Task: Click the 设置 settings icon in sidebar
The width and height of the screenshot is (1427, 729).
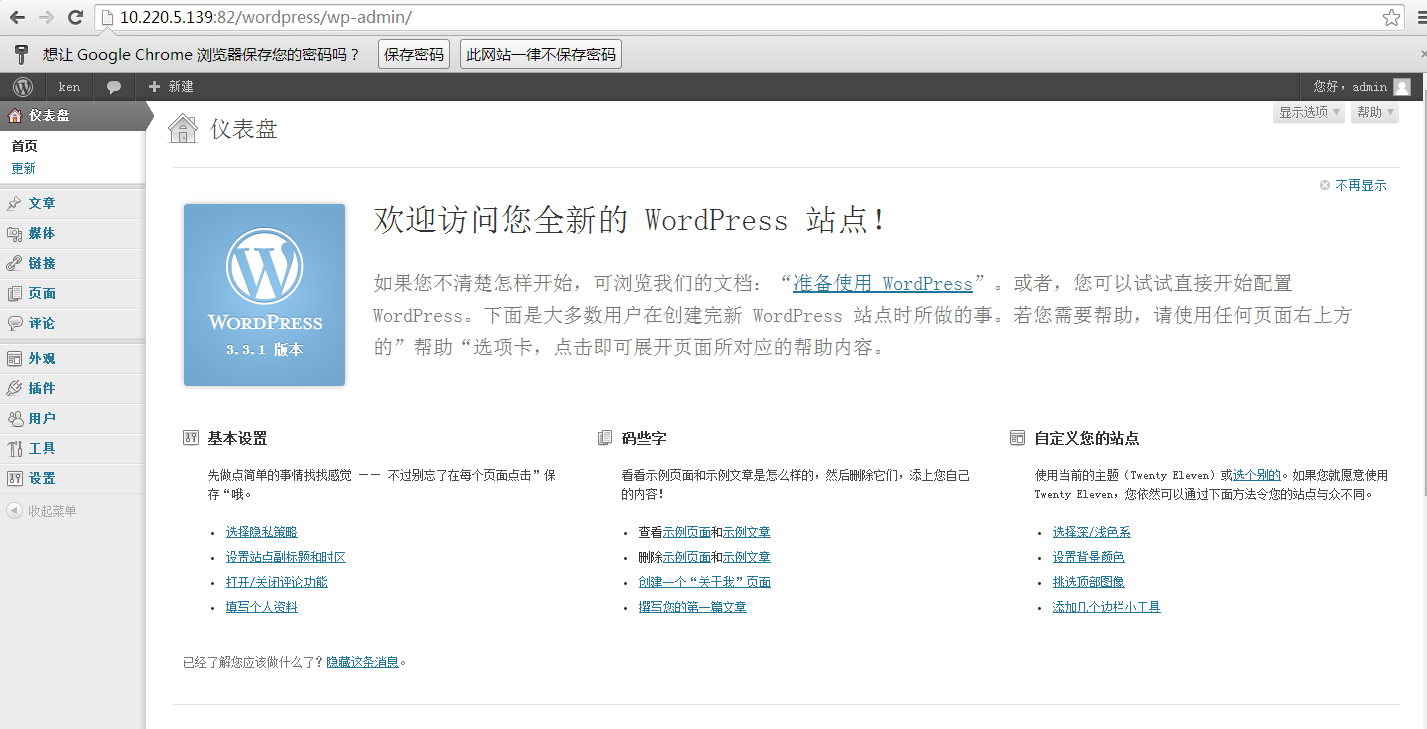Action: click(14, 478)
